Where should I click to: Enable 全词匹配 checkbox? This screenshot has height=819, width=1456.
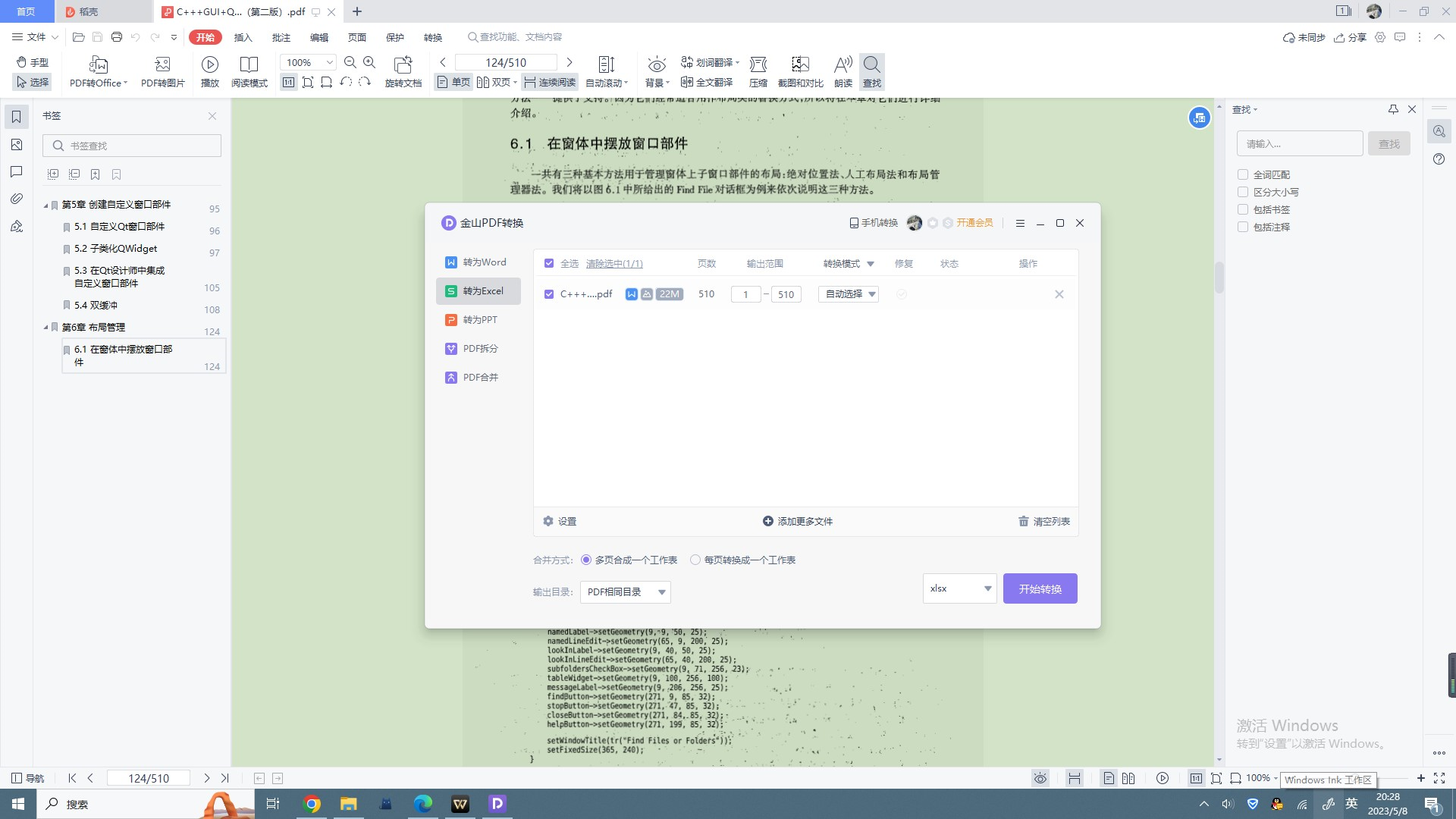pyautogui.click(x=1243, y=174)
